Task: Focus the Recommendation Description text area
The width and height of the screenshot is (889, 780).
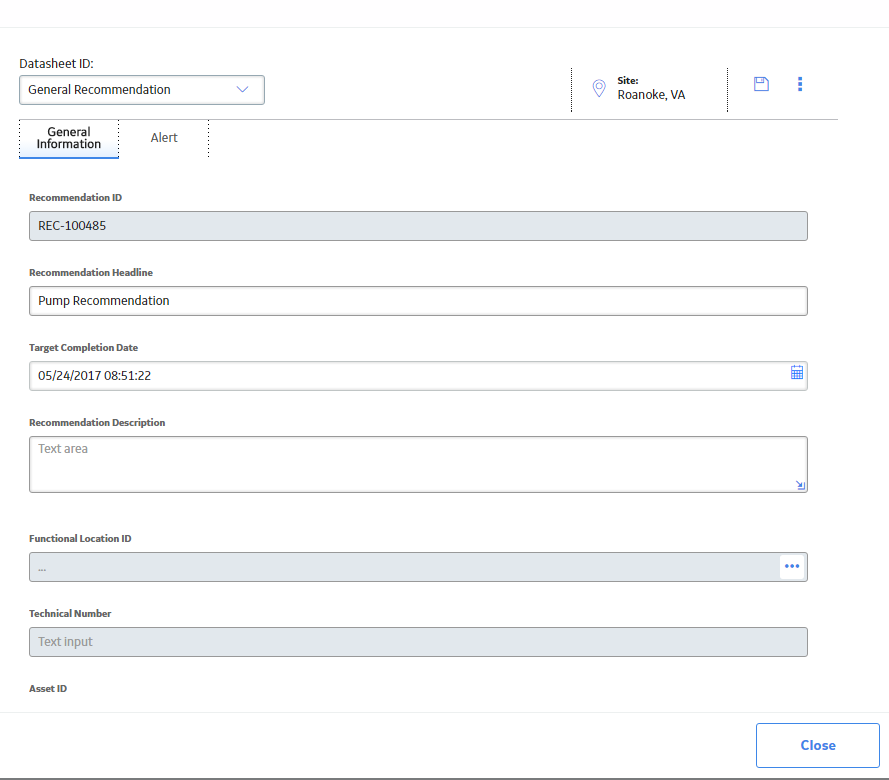Action: pos(418,464)
